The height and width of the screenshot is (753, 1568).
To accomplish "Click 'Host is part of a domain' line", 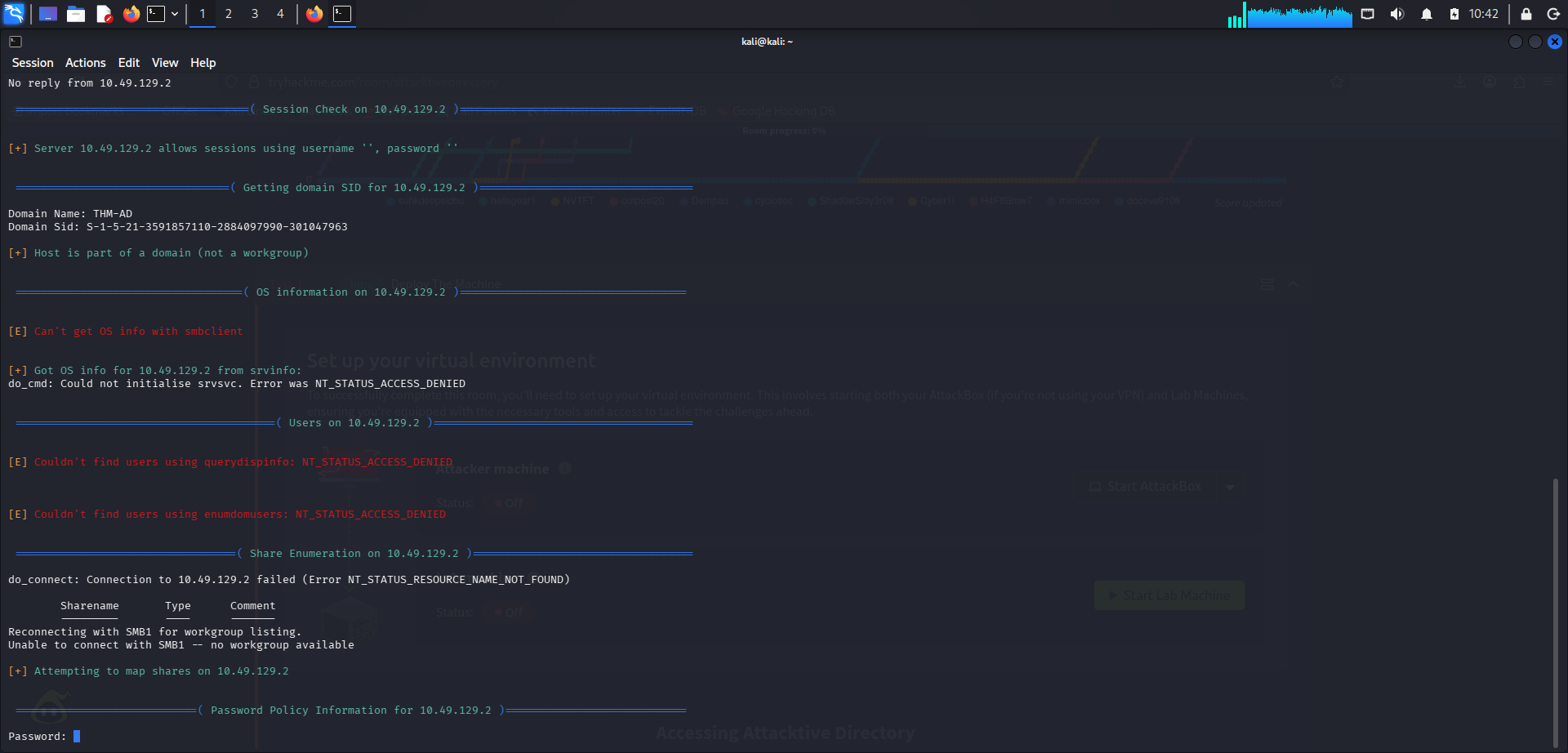I will [x=158, y=253].
